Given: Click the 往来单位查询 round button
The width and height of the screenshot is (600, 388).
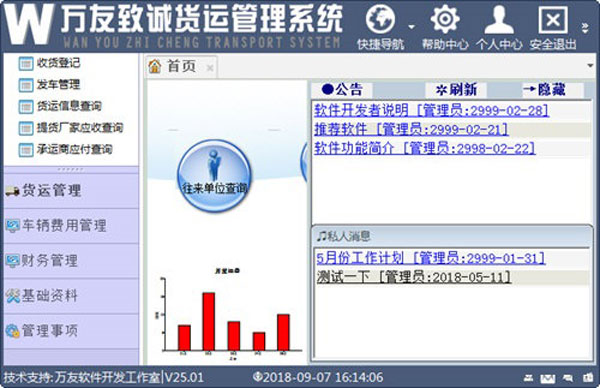Looking at the screenshot, I should [x=214, y=176].
